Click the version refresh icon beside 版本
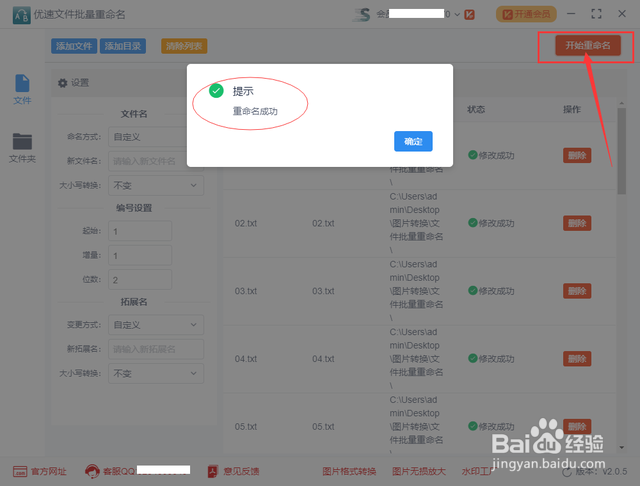640x486 pixels. click(x=567, y=472)
